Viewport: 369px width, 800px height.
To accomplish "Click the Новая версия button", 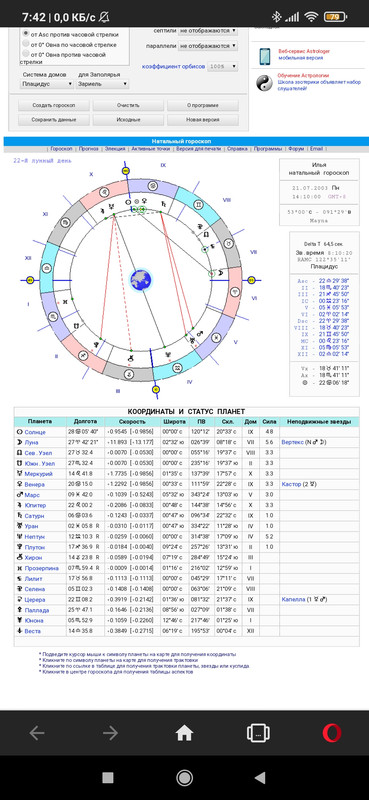I will 203,120.
